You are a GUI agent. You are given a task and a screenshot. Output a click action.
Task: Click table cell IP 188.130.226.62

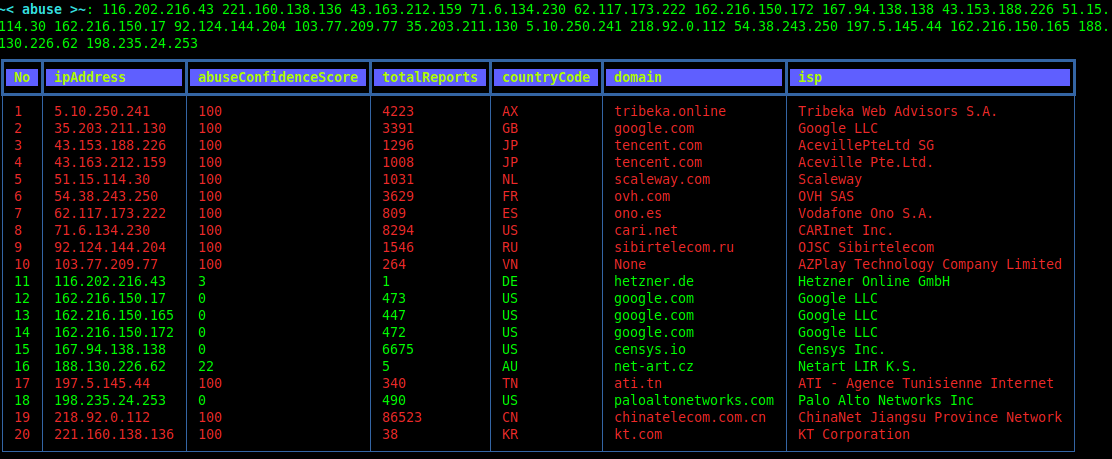(x=110, y=367)
